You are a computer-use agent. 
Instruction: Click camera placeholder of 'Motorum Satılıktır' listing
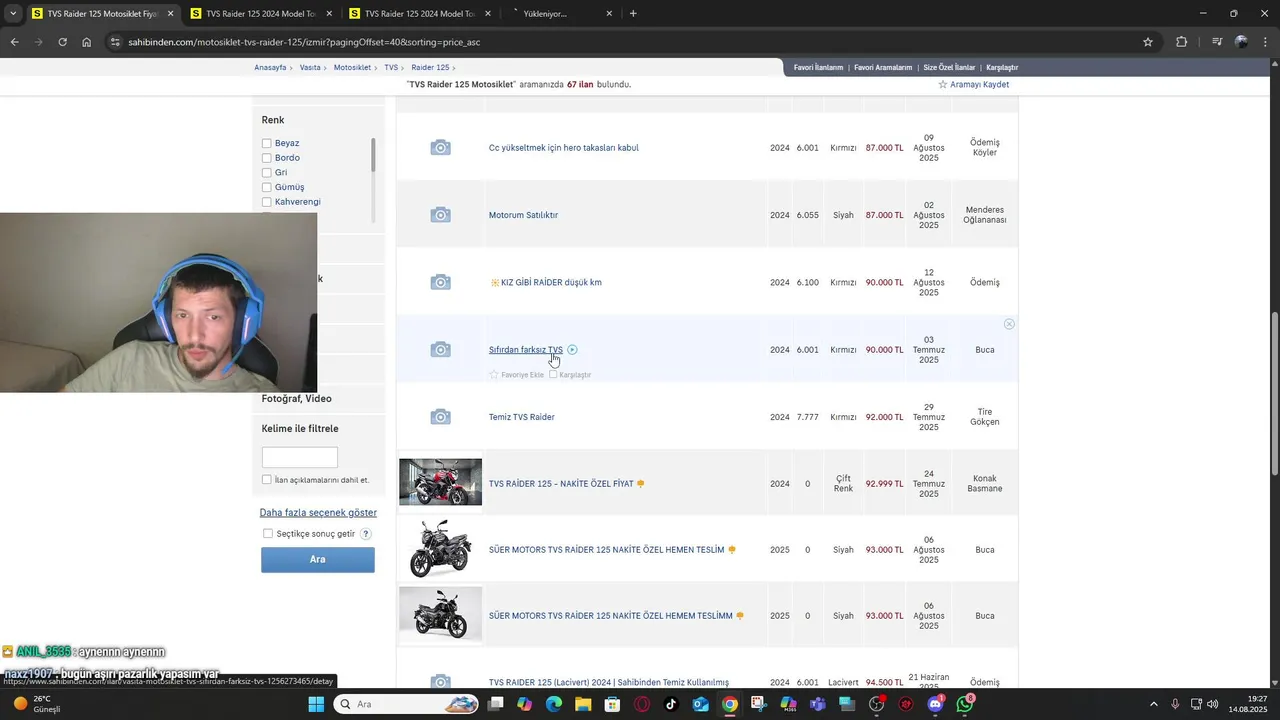coord(440,215)
